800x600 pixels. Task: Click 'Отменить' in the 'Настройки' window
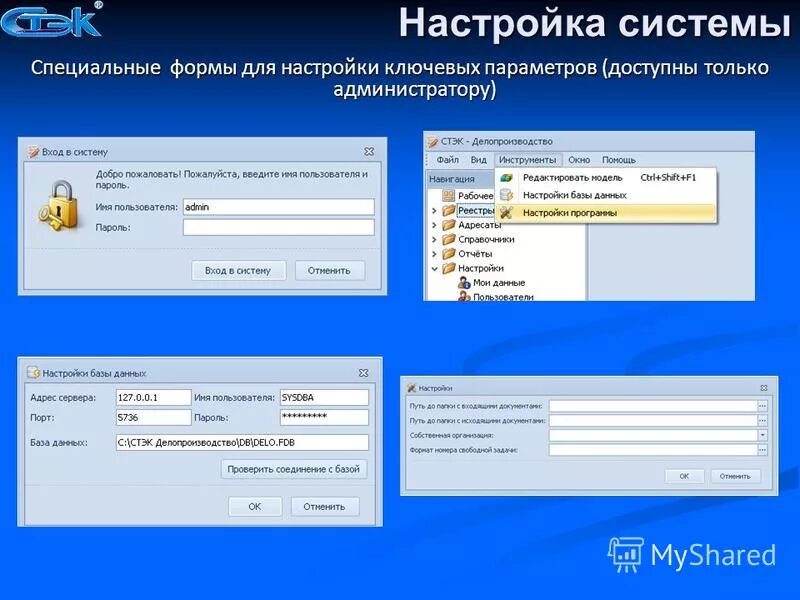[x=735, y=476]
